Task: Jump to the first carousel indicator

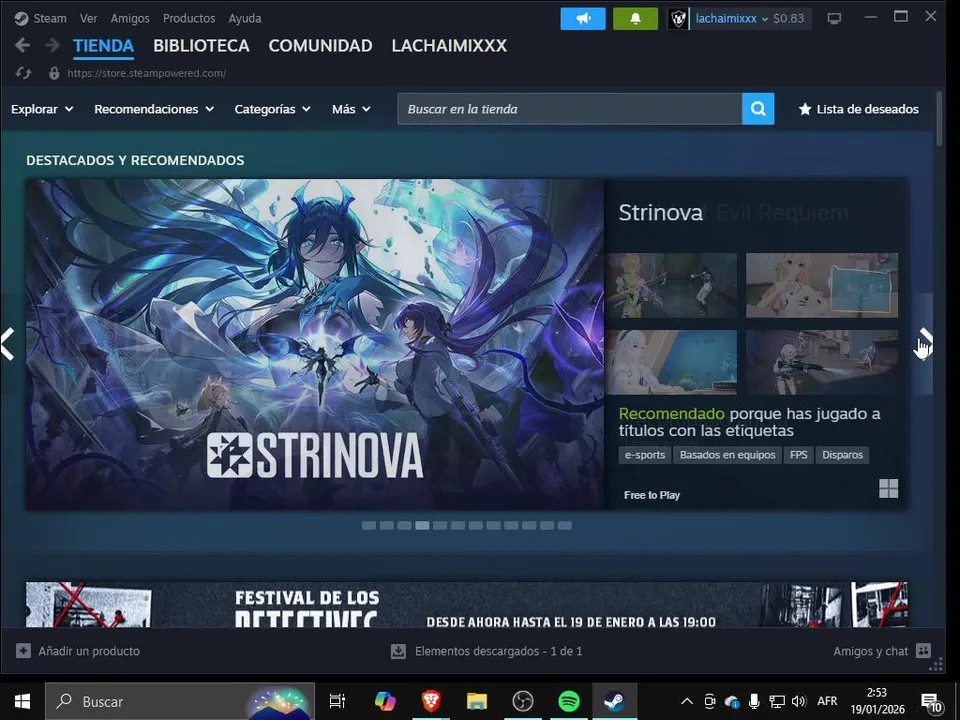Action: (x=369, y=525)
